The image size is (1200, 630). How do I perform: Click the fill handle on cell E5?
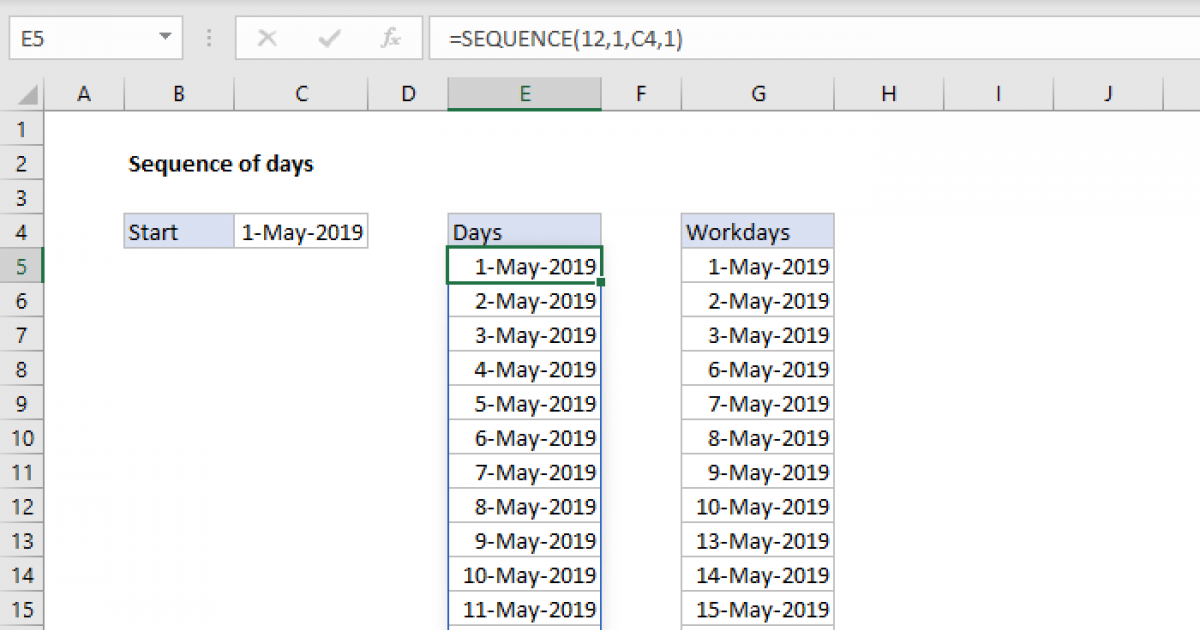[x=600, y=283]
